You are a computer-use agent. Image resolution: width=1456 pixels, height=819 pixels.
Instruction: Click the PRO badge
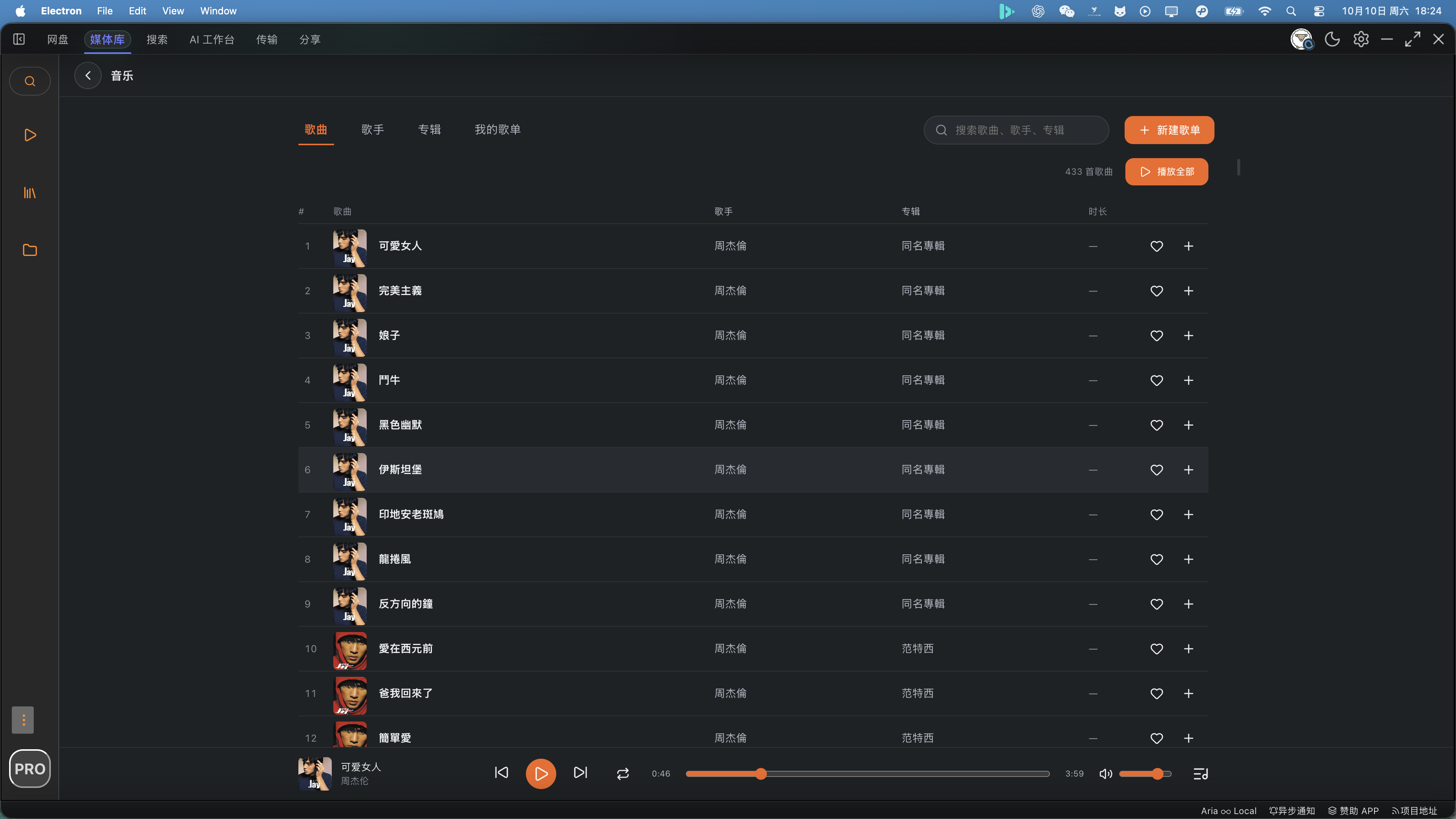30,769
